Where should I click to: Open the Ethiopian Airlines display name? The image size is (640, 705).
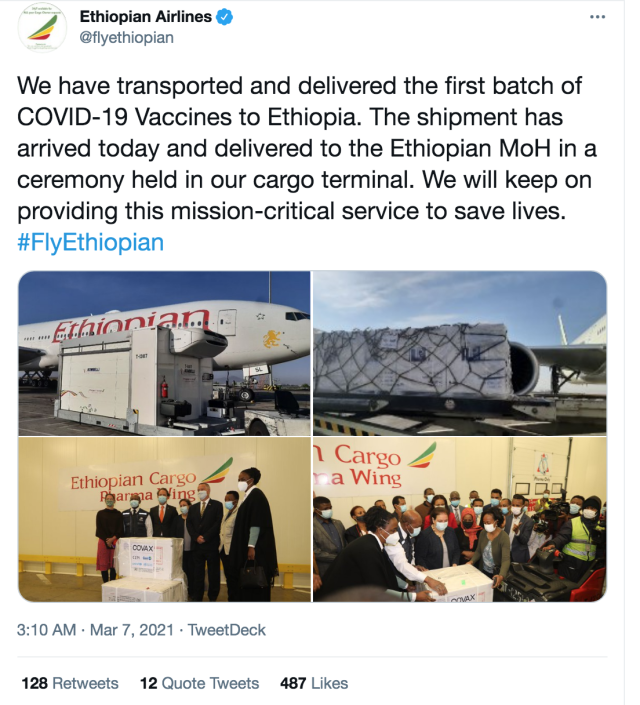[145, 17]
